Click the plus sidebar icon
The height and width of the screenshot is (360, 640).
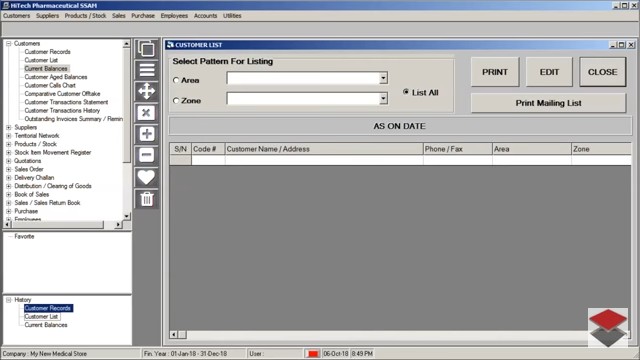point(146,134)
